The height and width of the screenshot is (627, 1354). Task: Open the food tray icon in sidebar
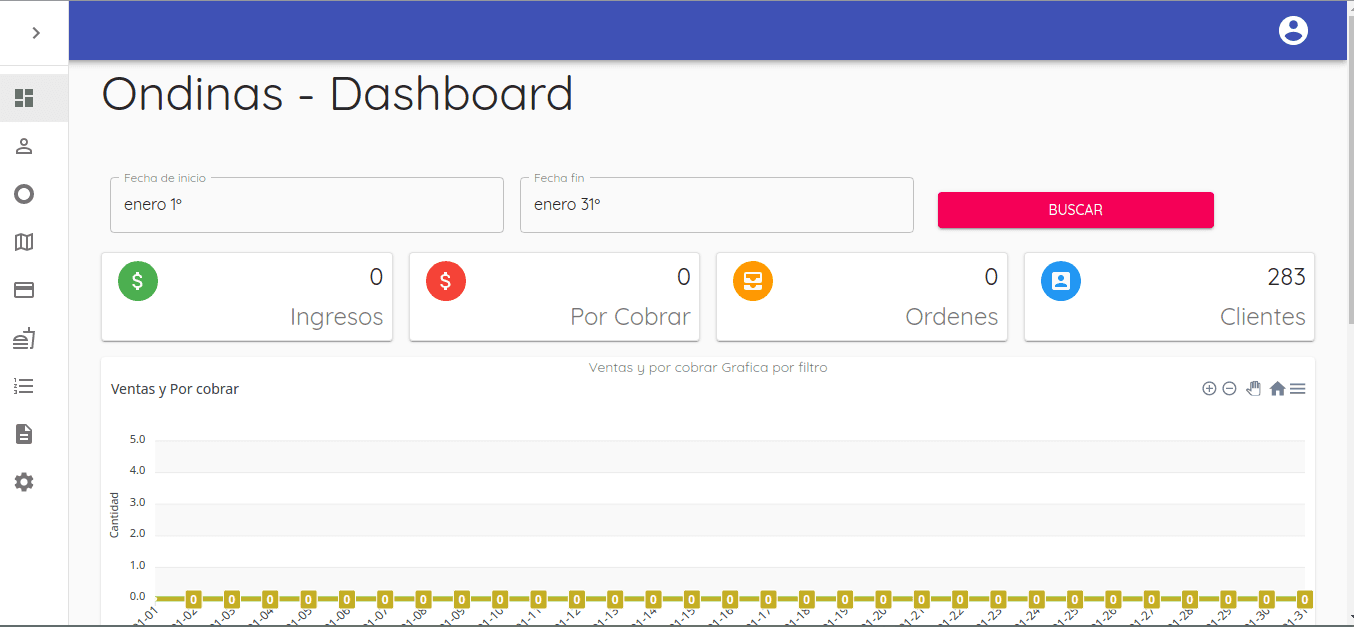[24, 338]
